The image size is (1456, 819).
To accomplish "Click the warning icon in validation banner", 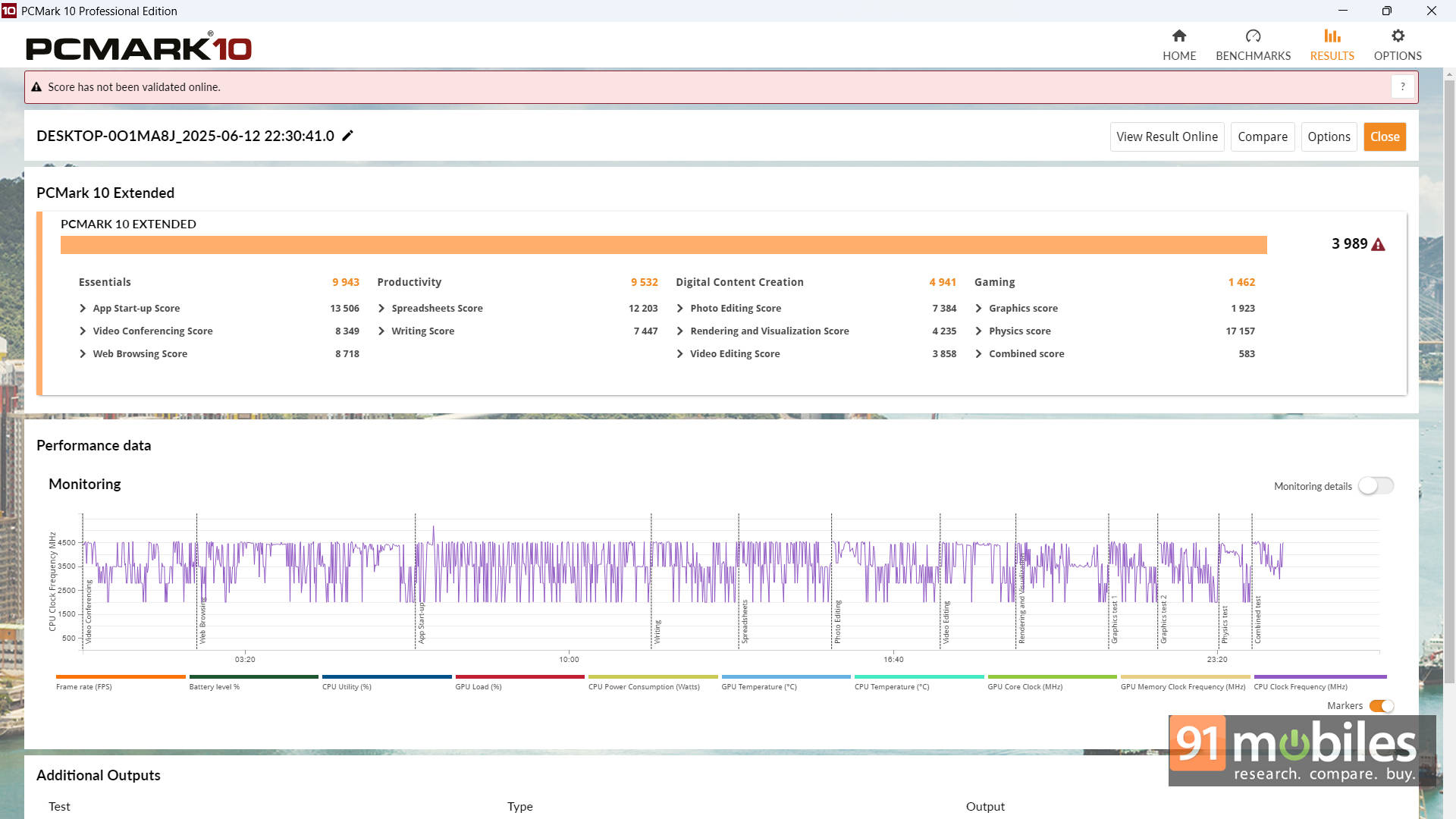I will click(x=36, y=87).
